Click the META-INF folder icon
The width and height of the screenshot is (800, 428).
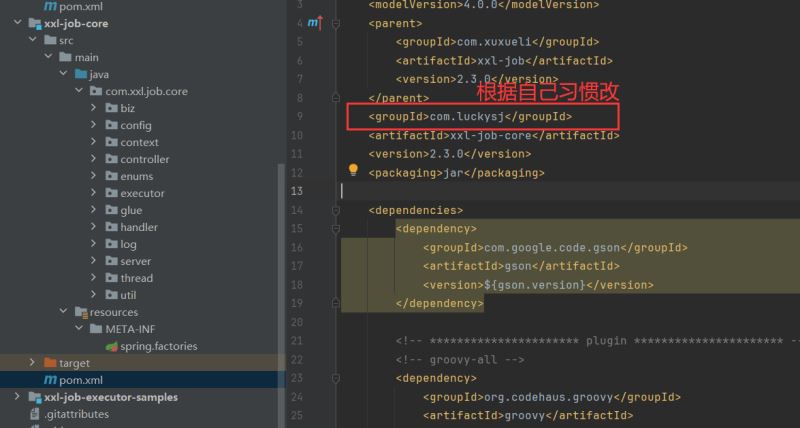(96, 329)
